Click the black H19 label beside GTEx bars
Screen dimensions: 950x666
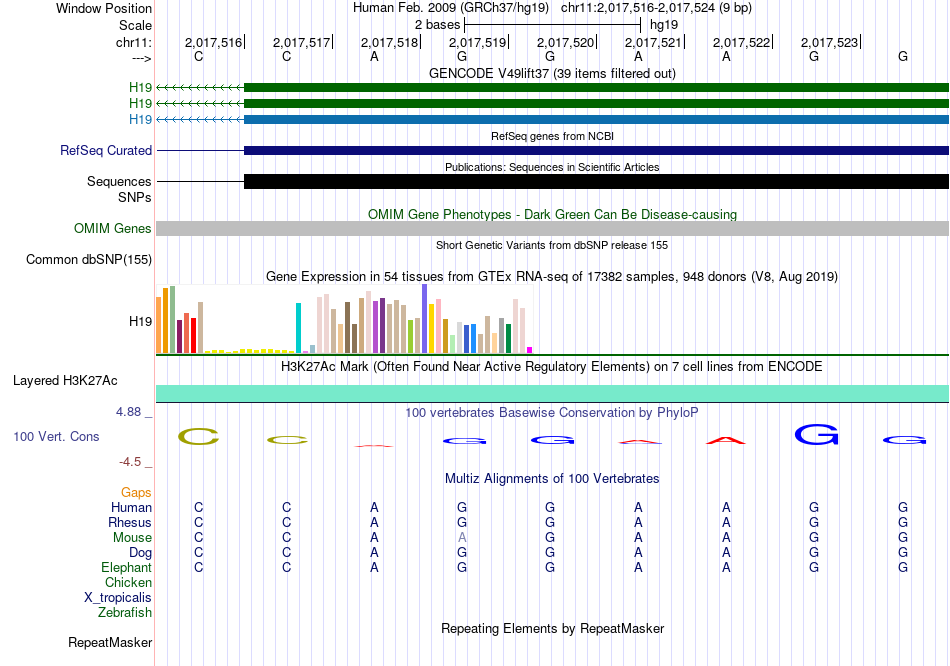pyautogui.click(x=140, y=321)
